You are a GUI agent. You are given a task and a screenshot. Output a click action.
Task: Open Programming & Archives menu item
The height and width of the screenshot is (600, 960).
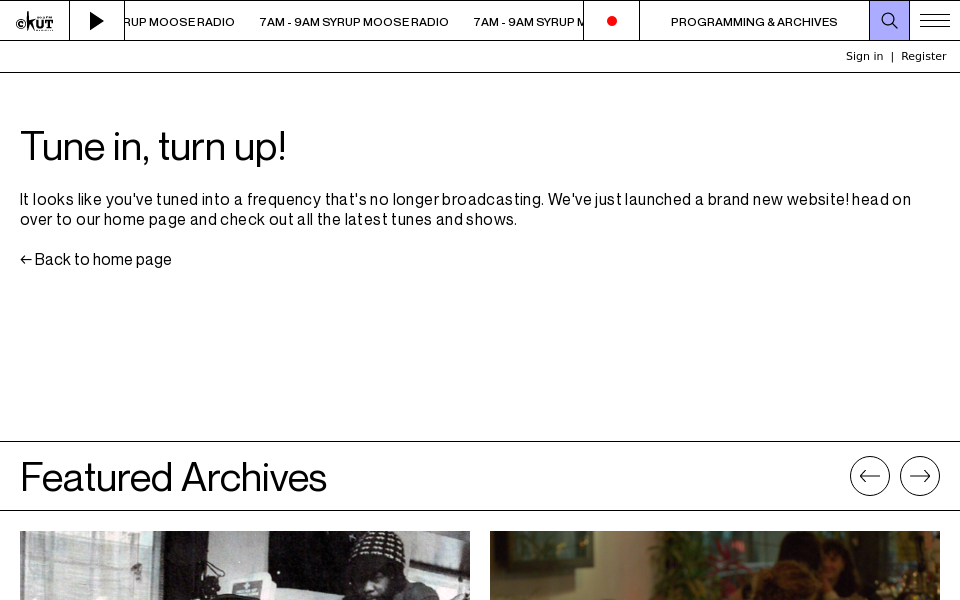pyautogui.click(x=754, y=22)
